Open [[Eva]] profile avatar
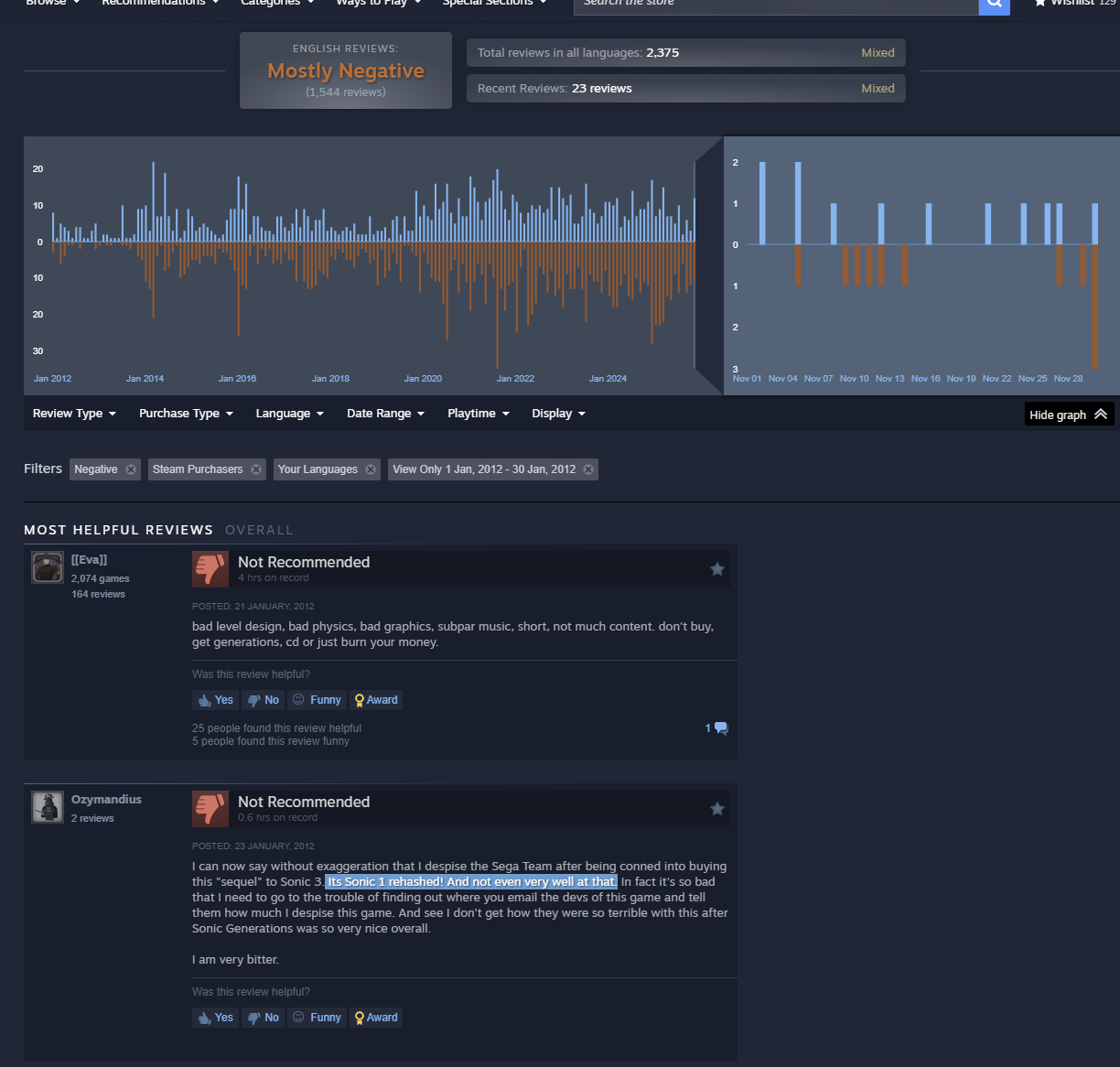Image resolution: width=1120 pixels, height=1067 pixels. [x=48, y=567]
